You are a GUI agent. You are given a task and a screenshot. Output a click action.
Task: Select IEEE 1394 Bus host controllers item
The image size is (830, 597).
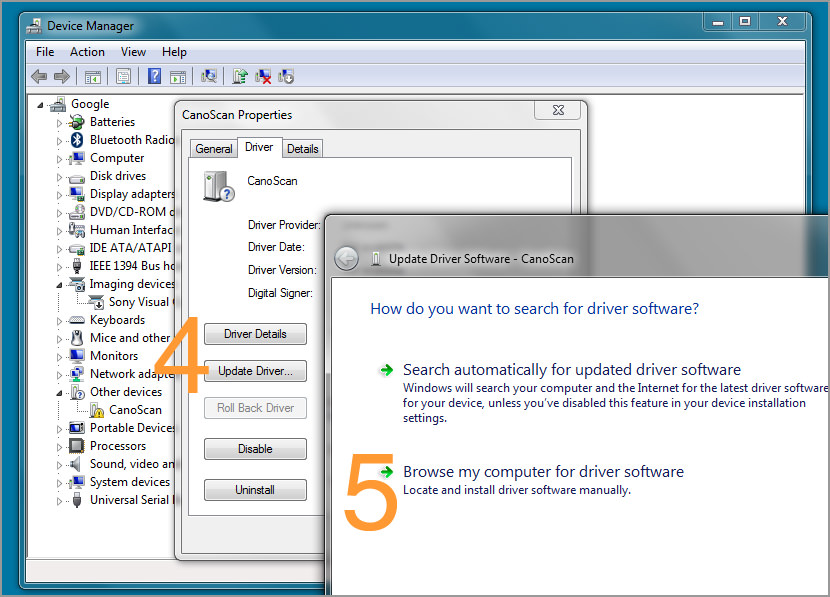[x=132, y=266]
